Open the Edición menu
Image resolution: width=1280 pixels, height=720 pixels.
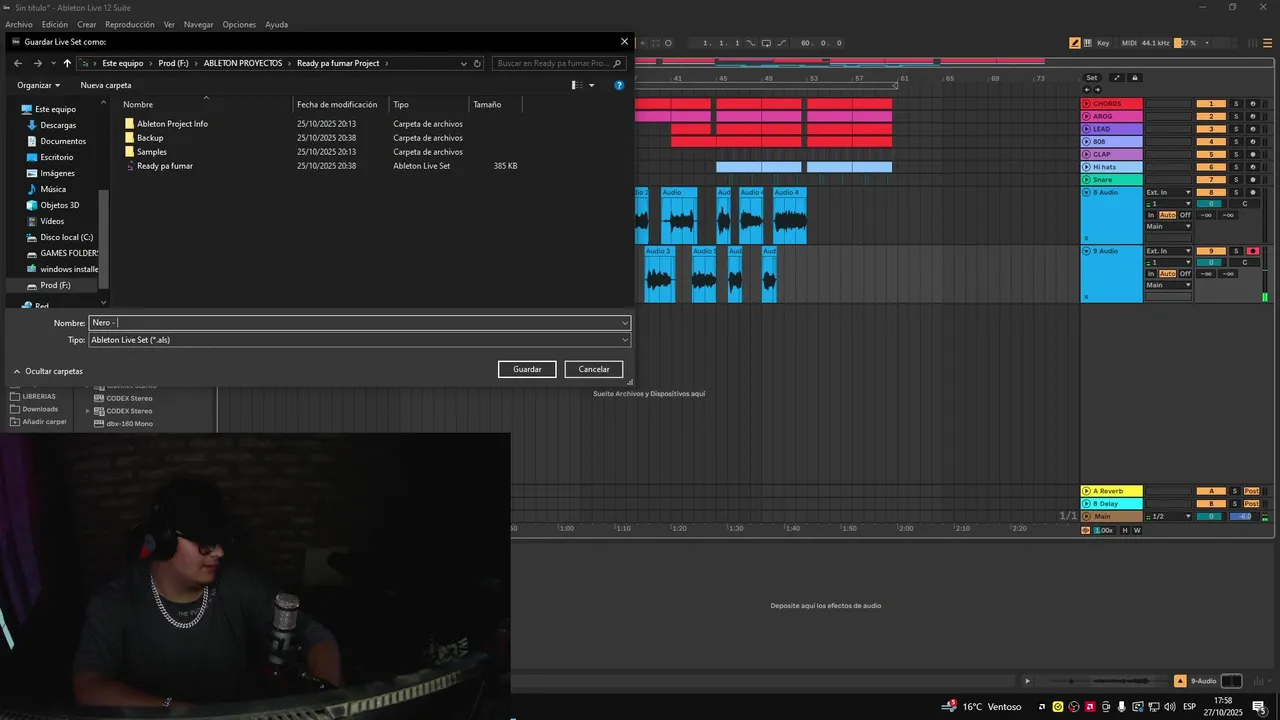(55, 24)
